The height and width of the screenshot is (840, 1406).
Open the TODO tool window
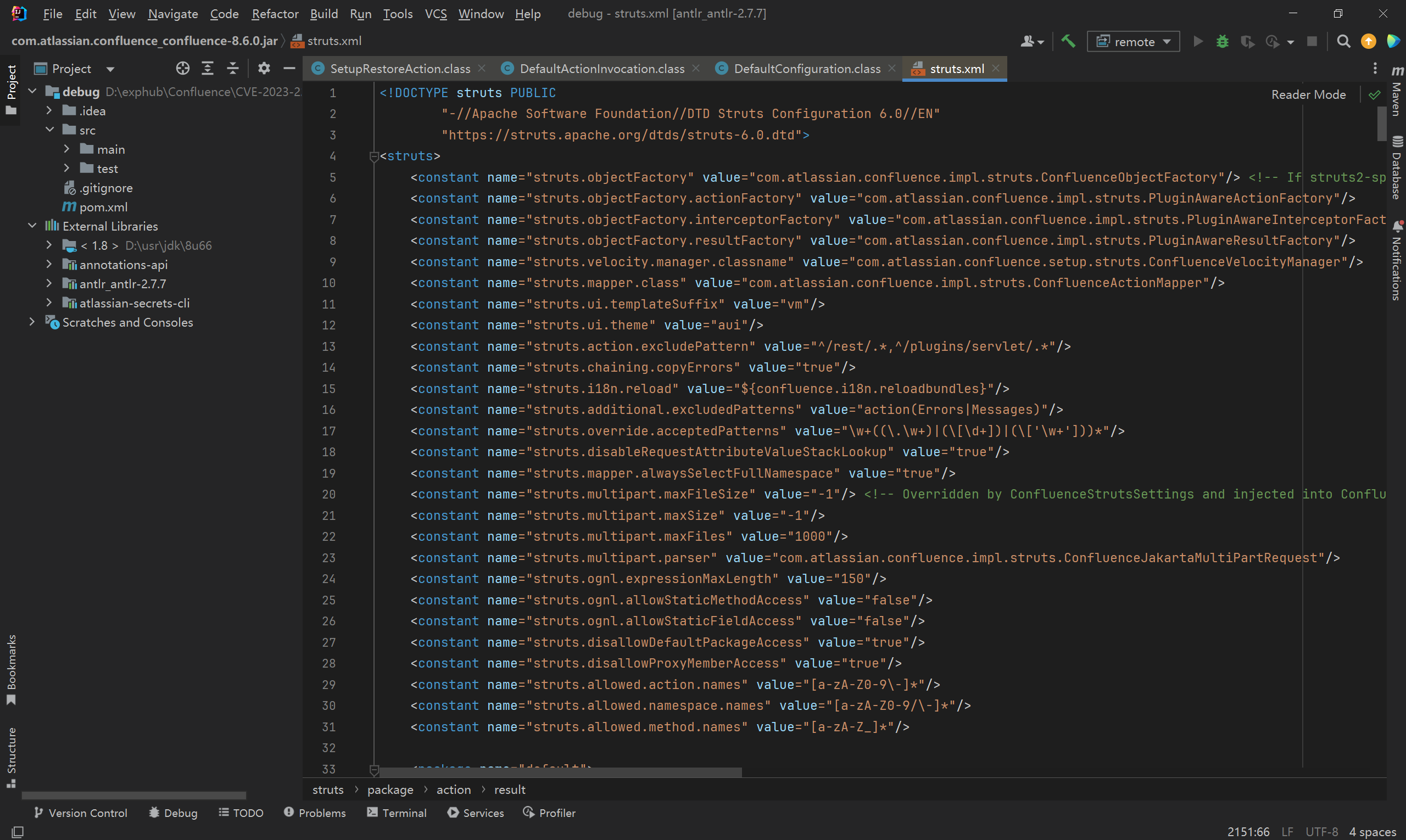241,813
